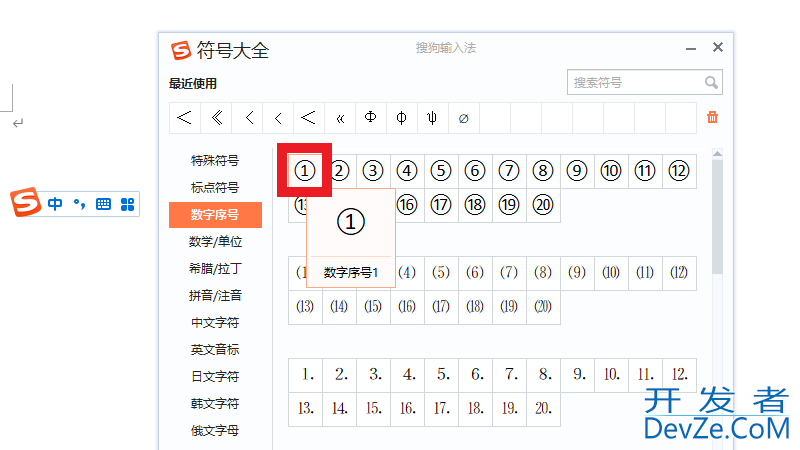Insert the circled number ⑰ symbol
Screen dimensions: 800x450
pyautogui.click(x=441, y=205)
